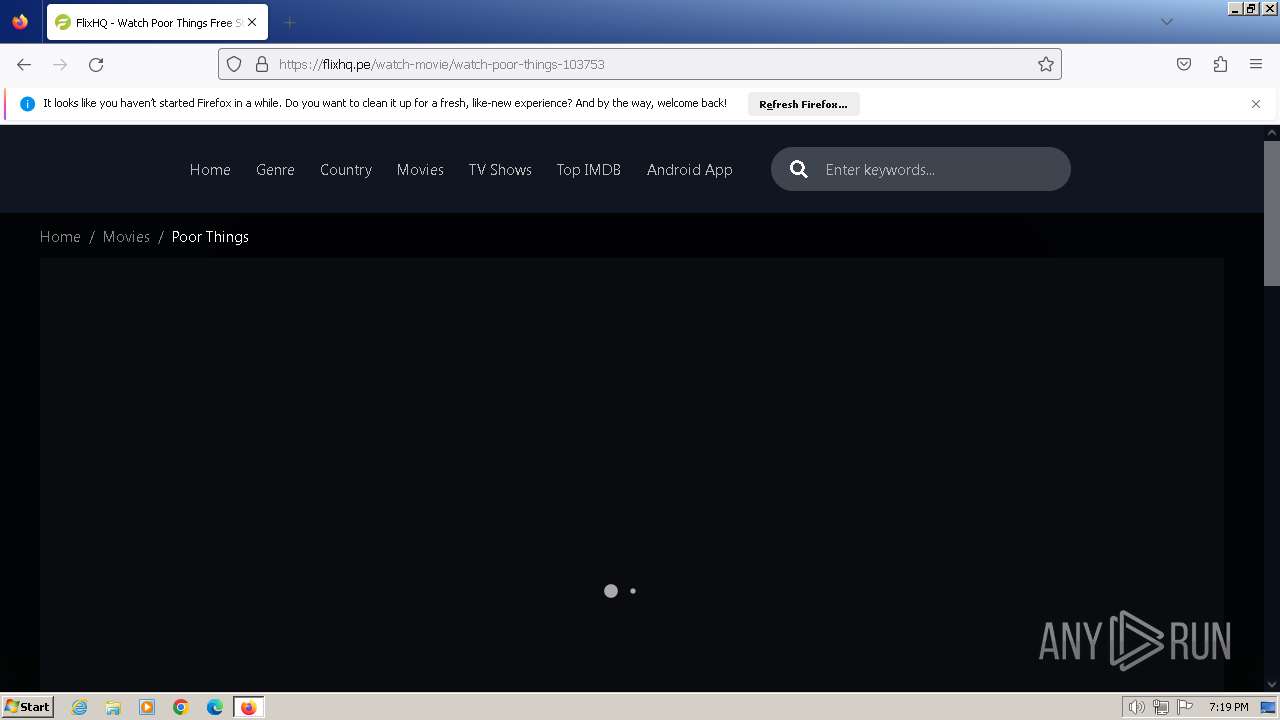
Task: Go back using the browser back arrow
Action: pyautogui.click(x=24, y=64)
